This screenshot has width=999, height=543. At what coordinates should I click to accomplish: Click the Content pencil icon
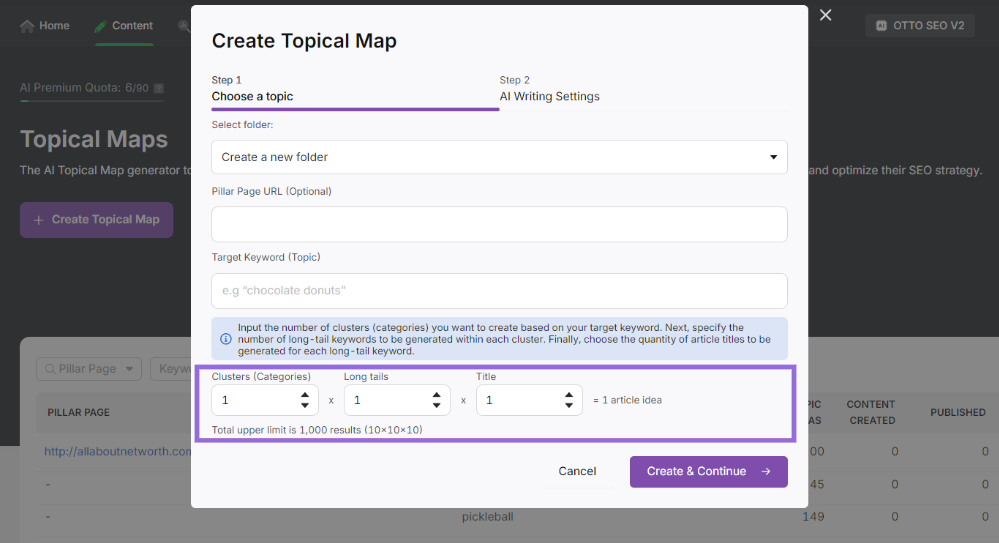(100, 26)
